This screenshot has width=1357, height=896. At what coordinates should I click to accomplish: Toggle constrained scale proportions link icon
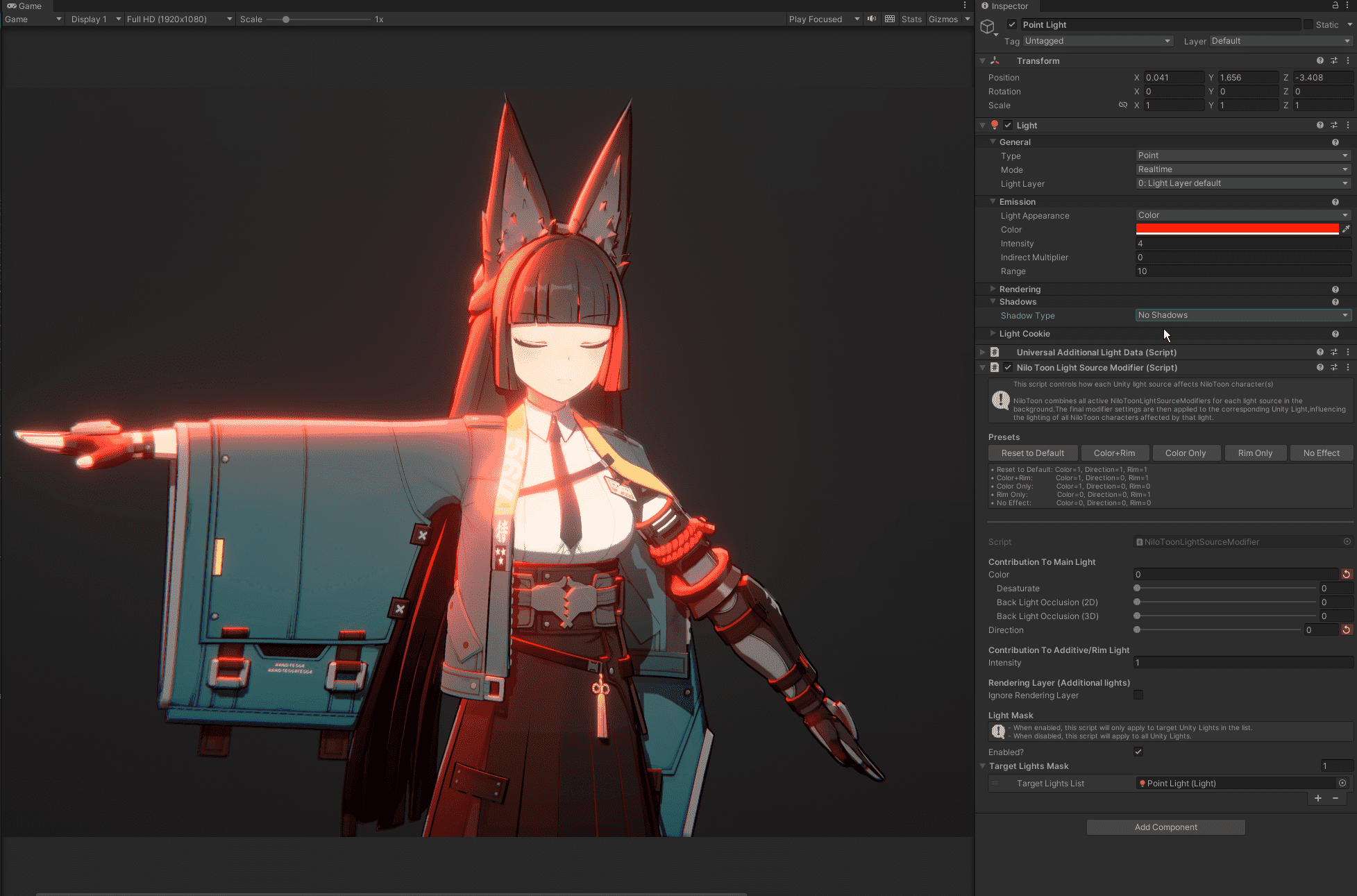1123,105
